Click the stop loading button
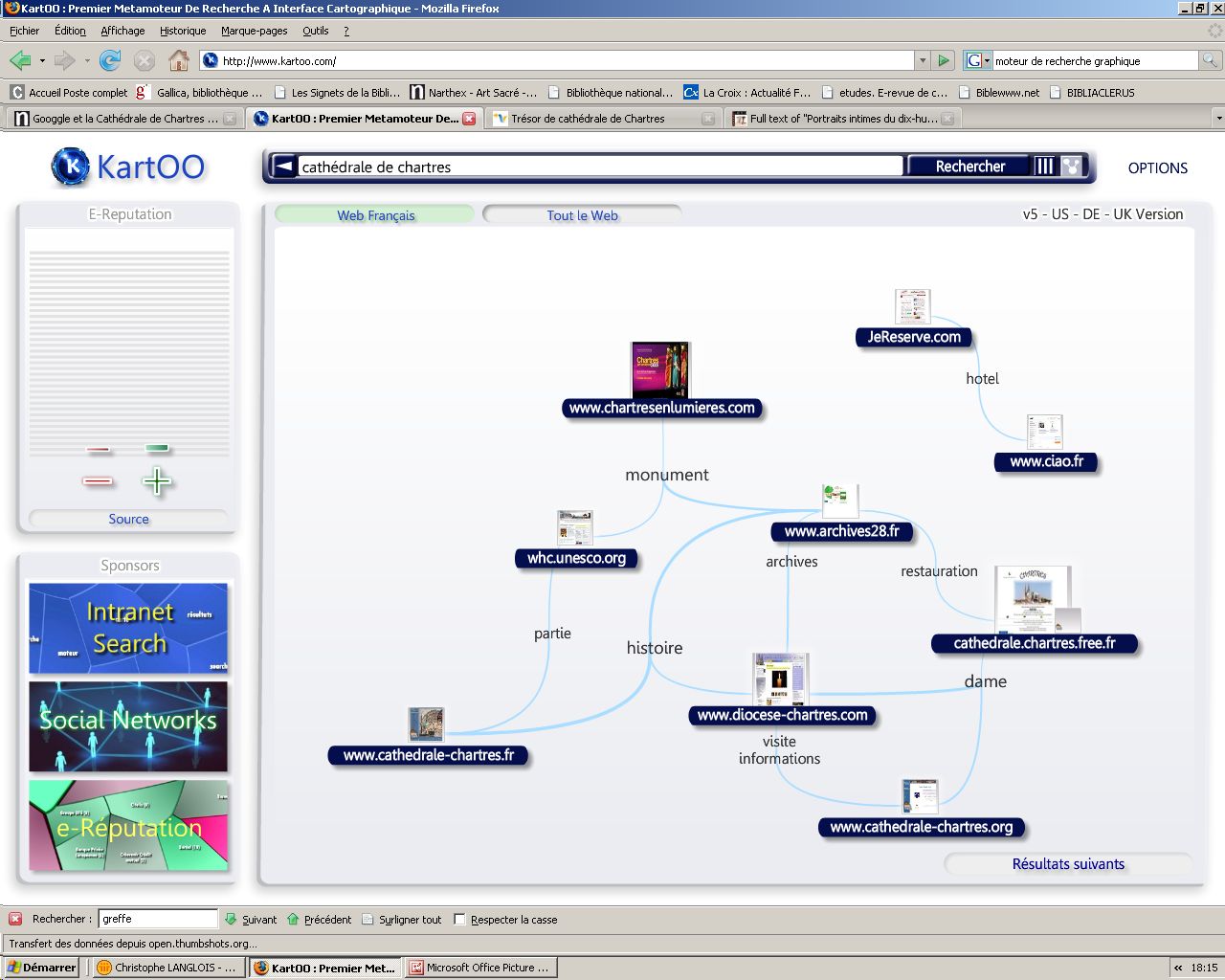 tap(145, 61)
